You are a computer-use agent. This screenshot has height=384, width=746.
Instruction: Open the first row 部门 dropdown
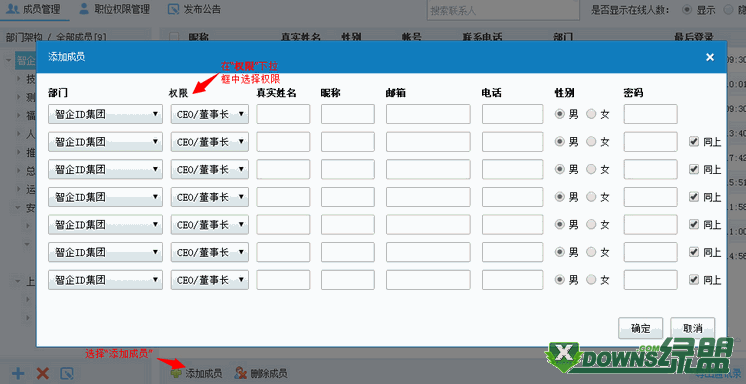pos(105,114)
